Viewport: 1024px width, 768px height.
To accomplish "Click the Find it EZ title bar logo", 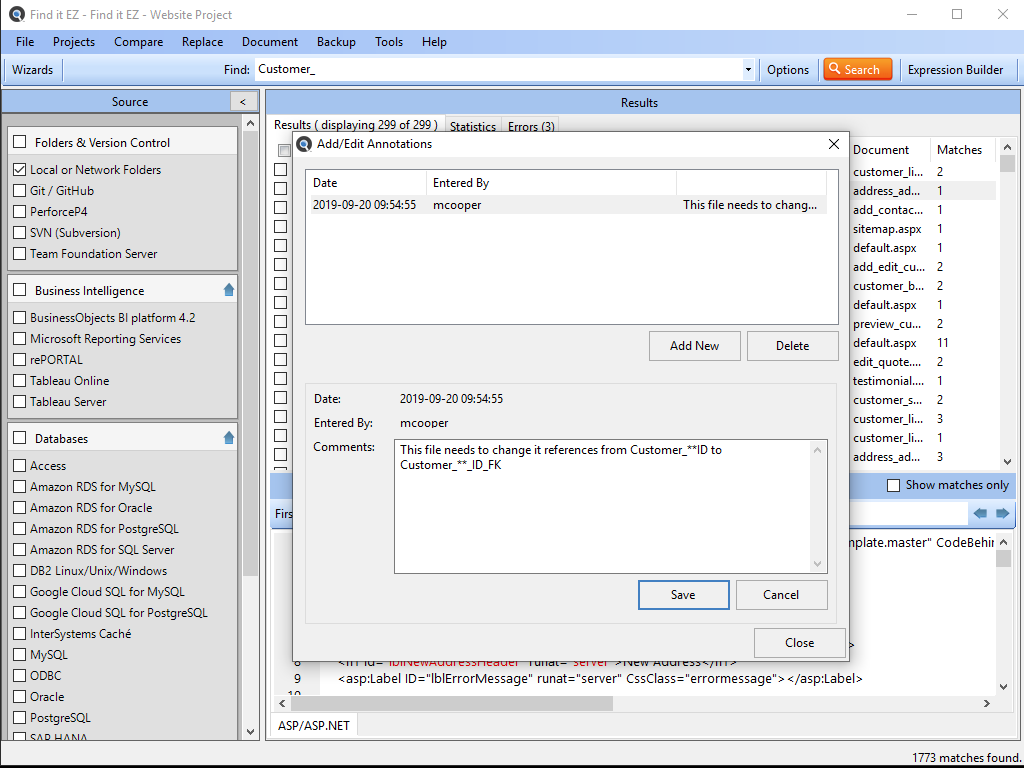I will pos(16,15).
